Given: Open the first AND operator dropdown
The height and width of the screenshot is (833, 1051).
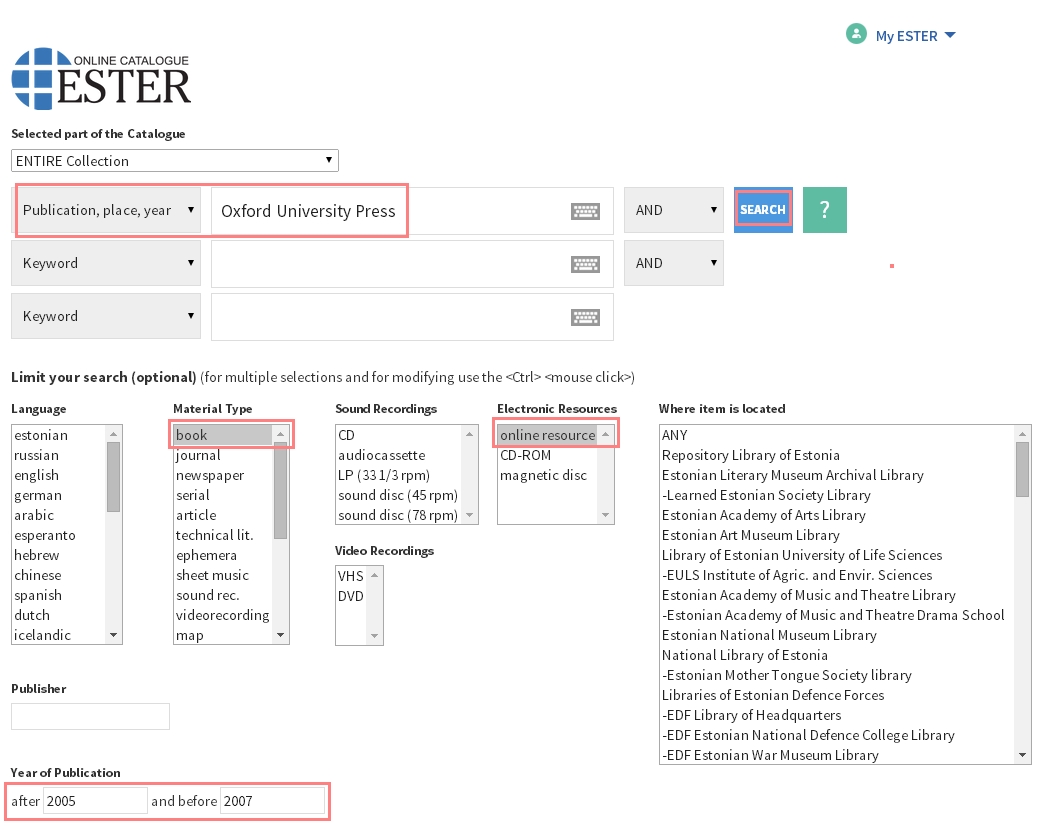Looking at the screenshot, I should 674,210.
